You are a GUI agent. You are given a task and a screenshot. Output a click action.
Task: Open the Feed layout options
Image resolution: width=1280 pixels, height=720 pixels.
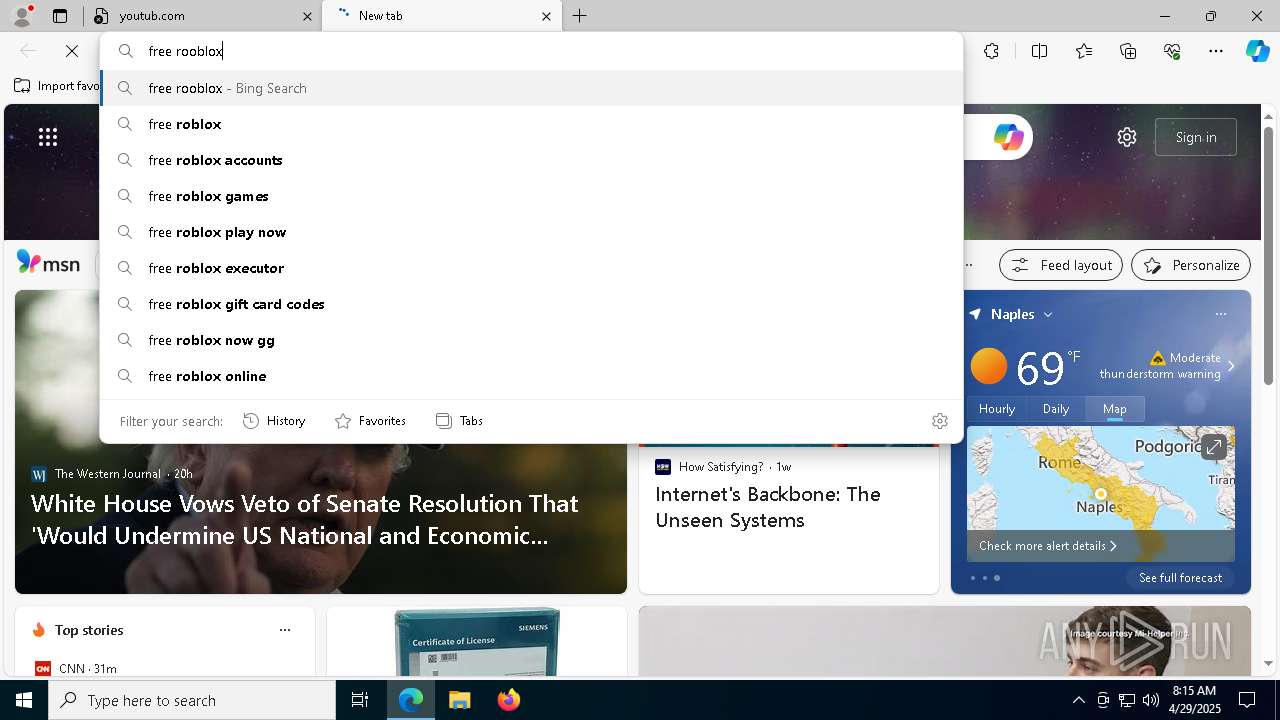(x=1061, y=265)
